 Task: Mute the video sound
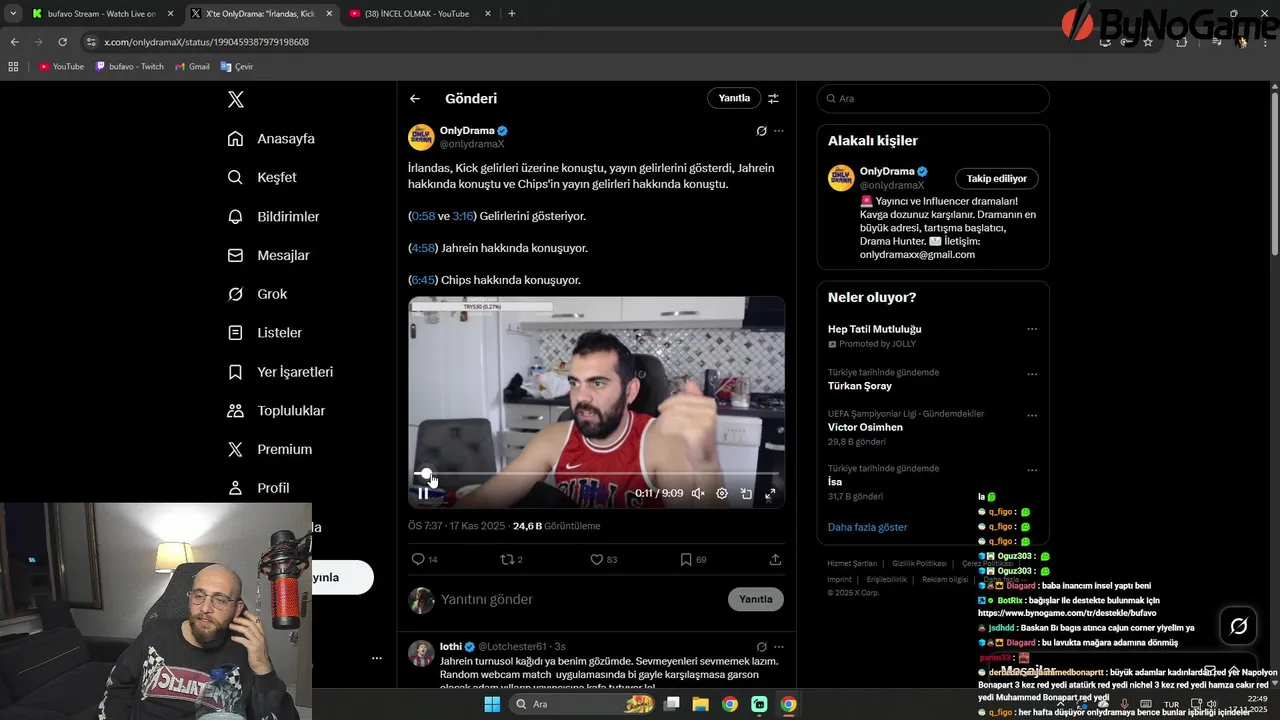tap(698, 493)
